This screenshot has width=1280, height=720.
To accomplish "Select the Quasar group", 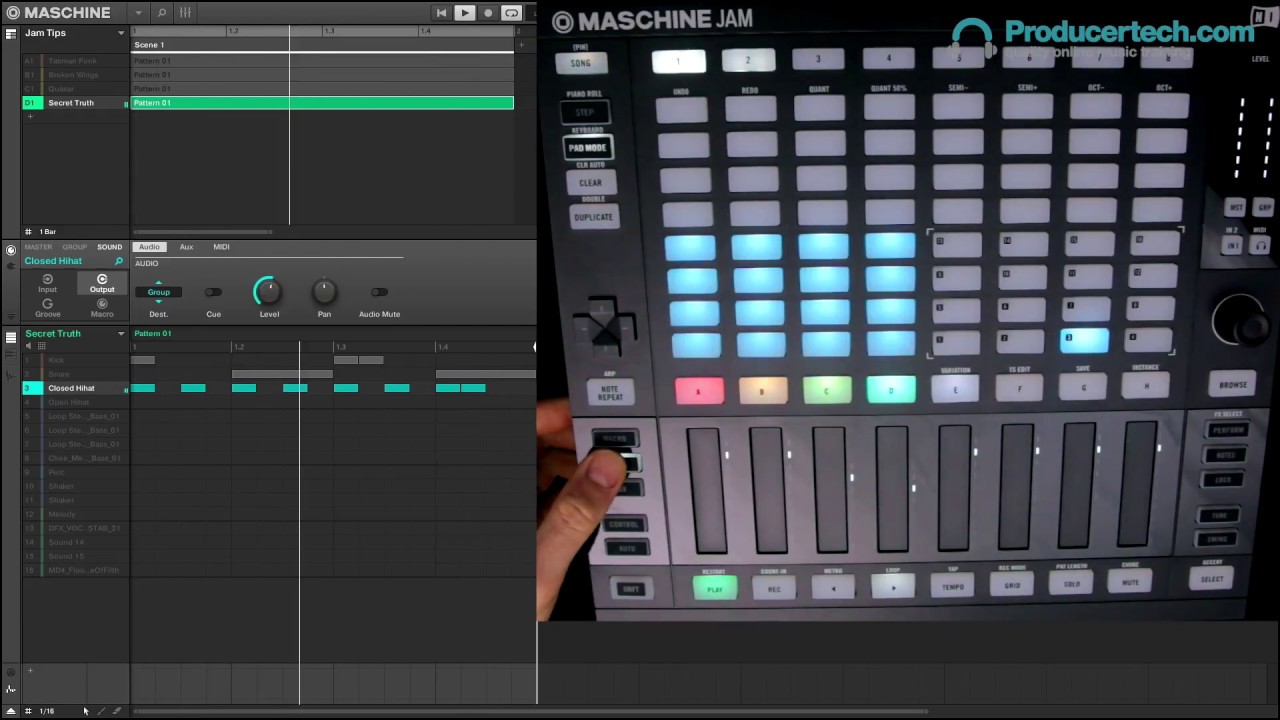I will coord(76,89).
